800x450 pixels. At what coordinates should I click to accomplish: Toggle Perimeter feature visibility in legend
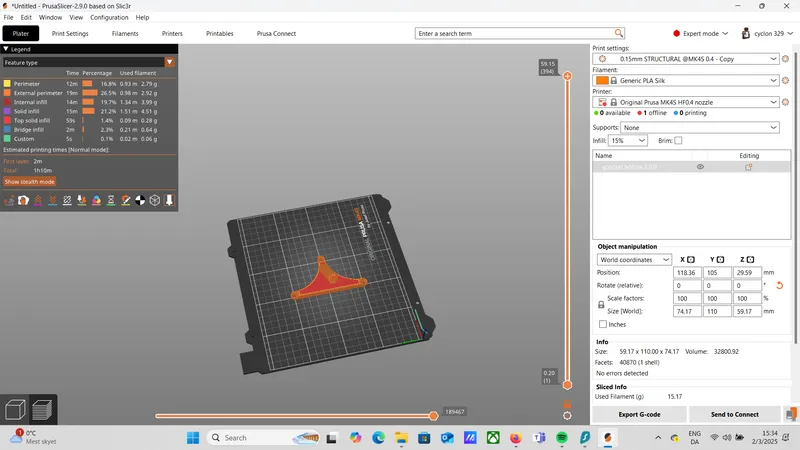(80, 84)
